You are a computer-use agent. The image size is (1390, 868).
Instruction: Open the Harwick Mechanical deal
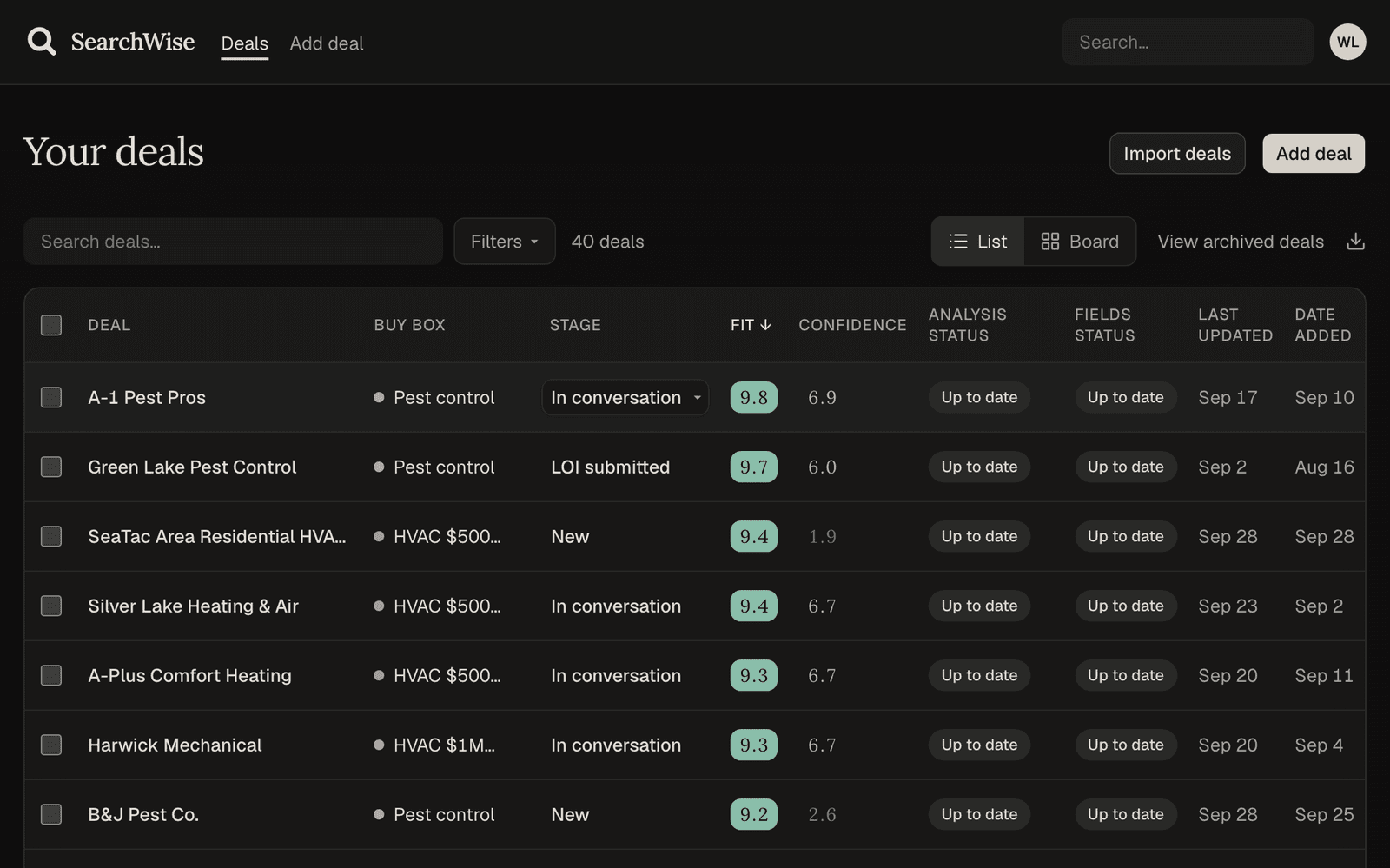(175, 745)
